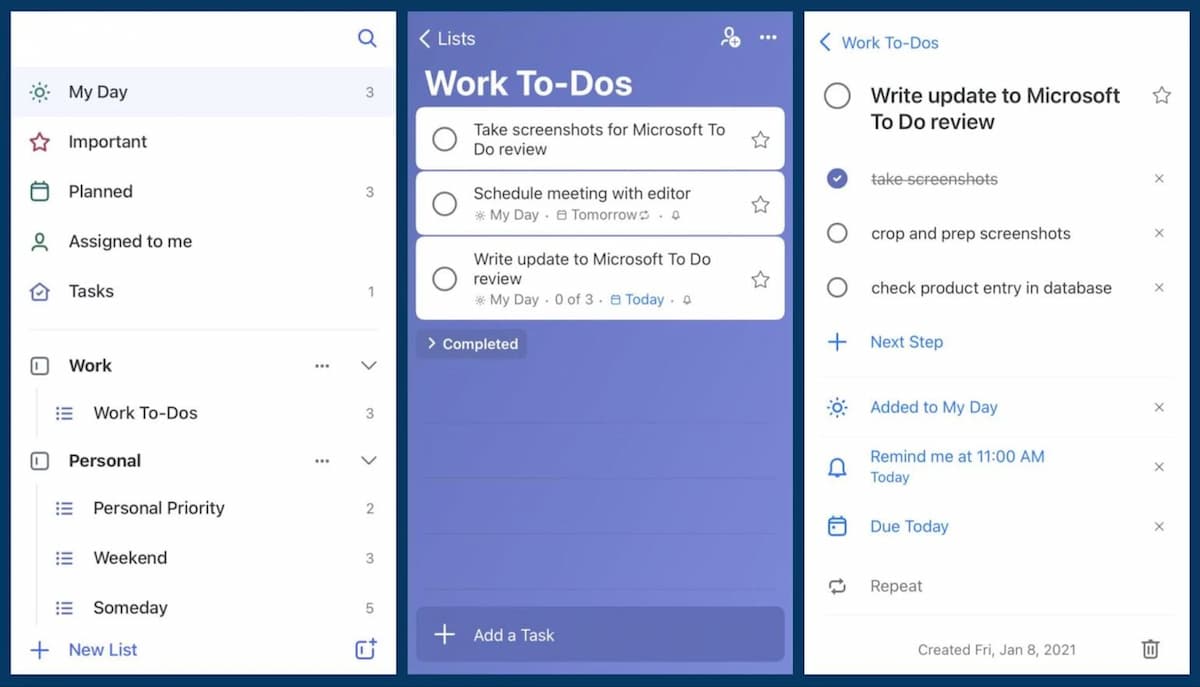Click 'Next Step' to add step

[905, 342]
